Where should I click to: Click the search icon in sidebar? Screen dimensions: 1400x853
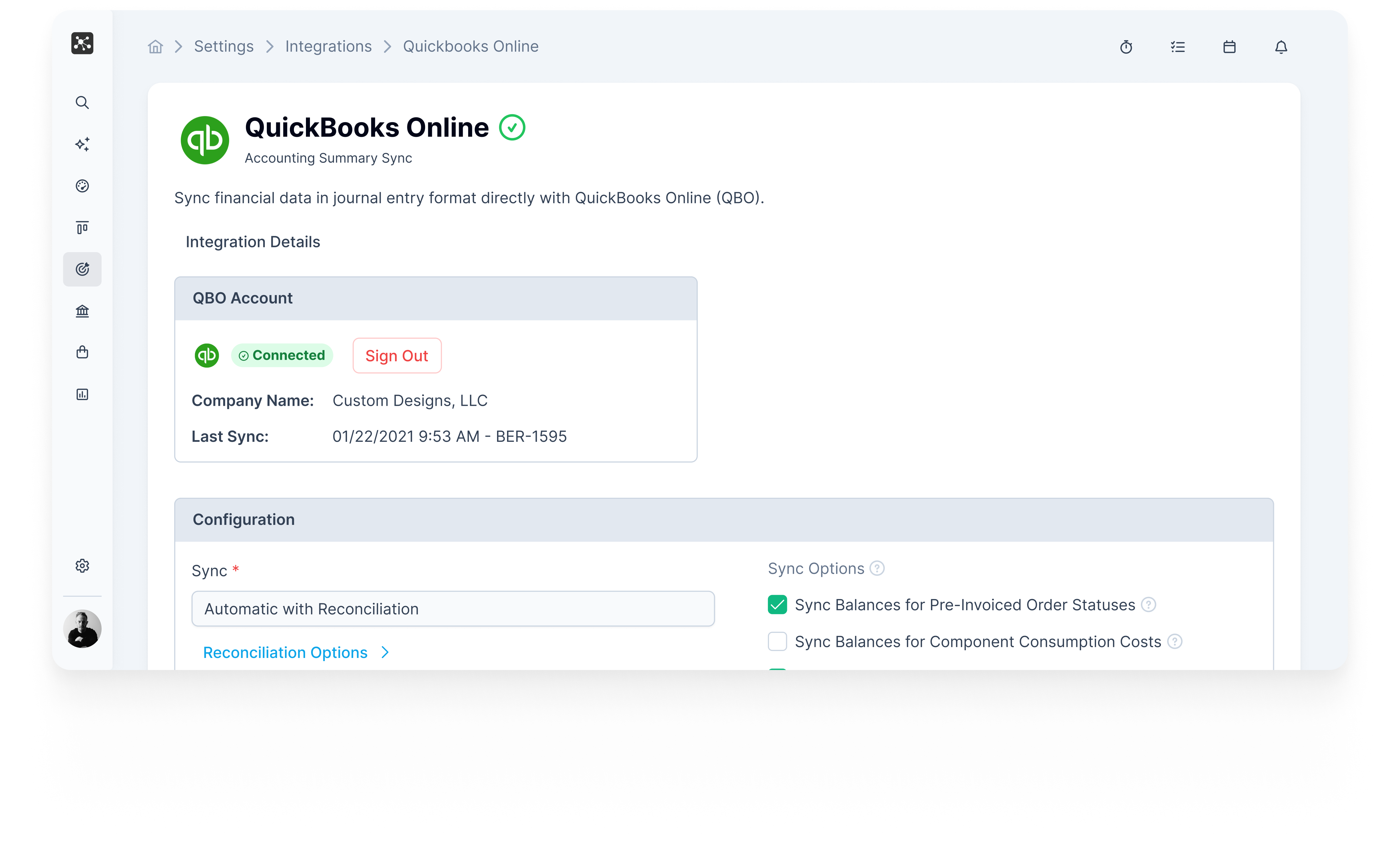point(82,103)
